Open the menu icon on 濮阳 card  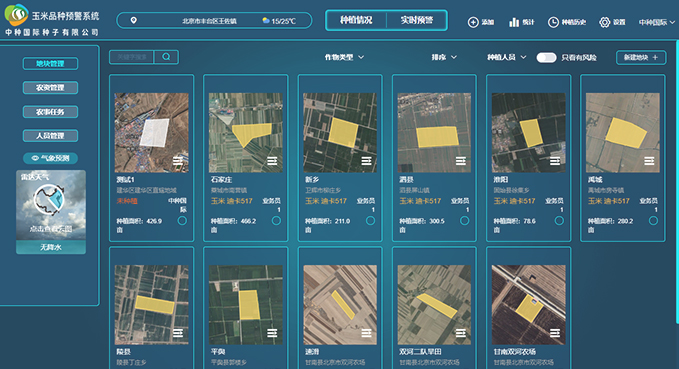click(555, 161)
